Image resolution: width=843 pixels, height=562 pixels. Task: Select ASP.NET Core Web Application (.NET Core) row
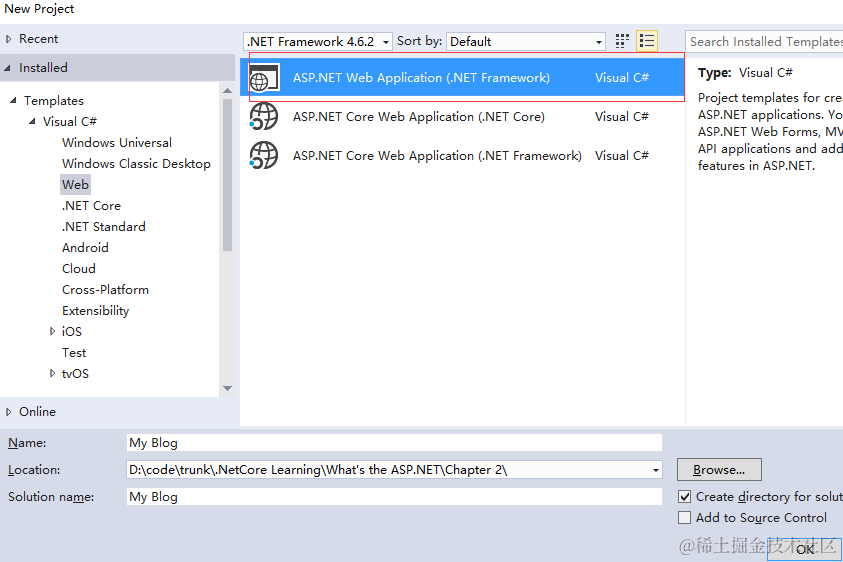point(462,117)
